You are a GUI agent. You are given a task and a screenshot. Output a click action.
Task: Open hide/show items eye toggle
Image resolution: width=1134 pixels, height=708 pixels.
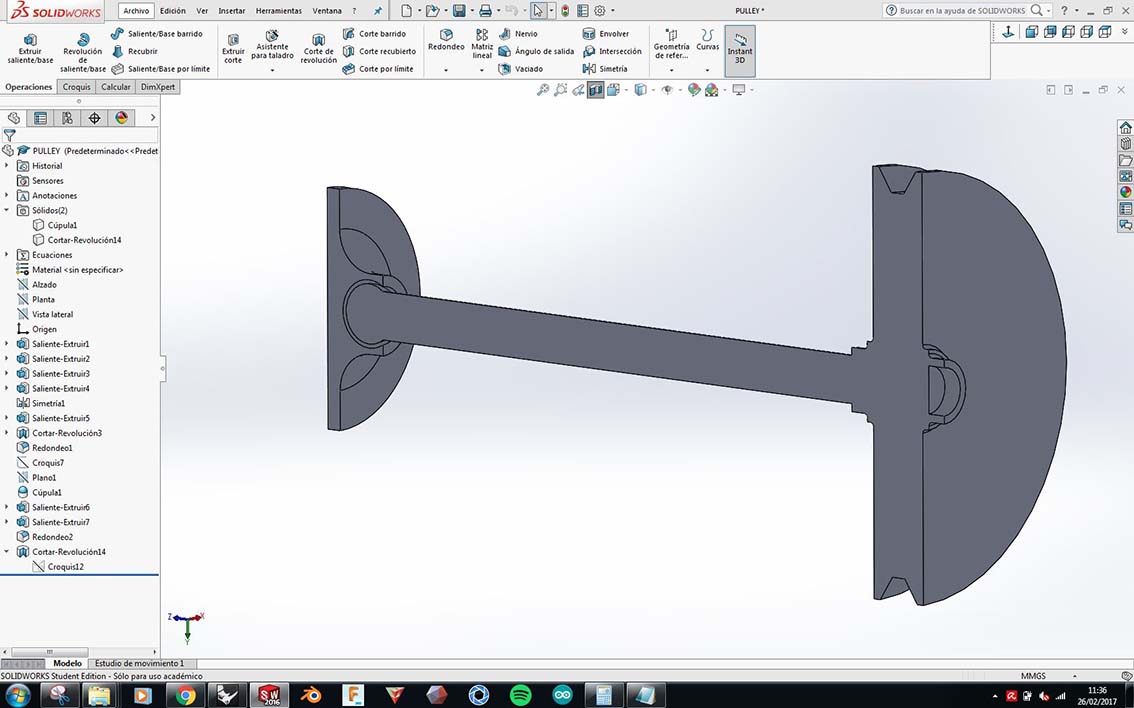tap(667, 90)
